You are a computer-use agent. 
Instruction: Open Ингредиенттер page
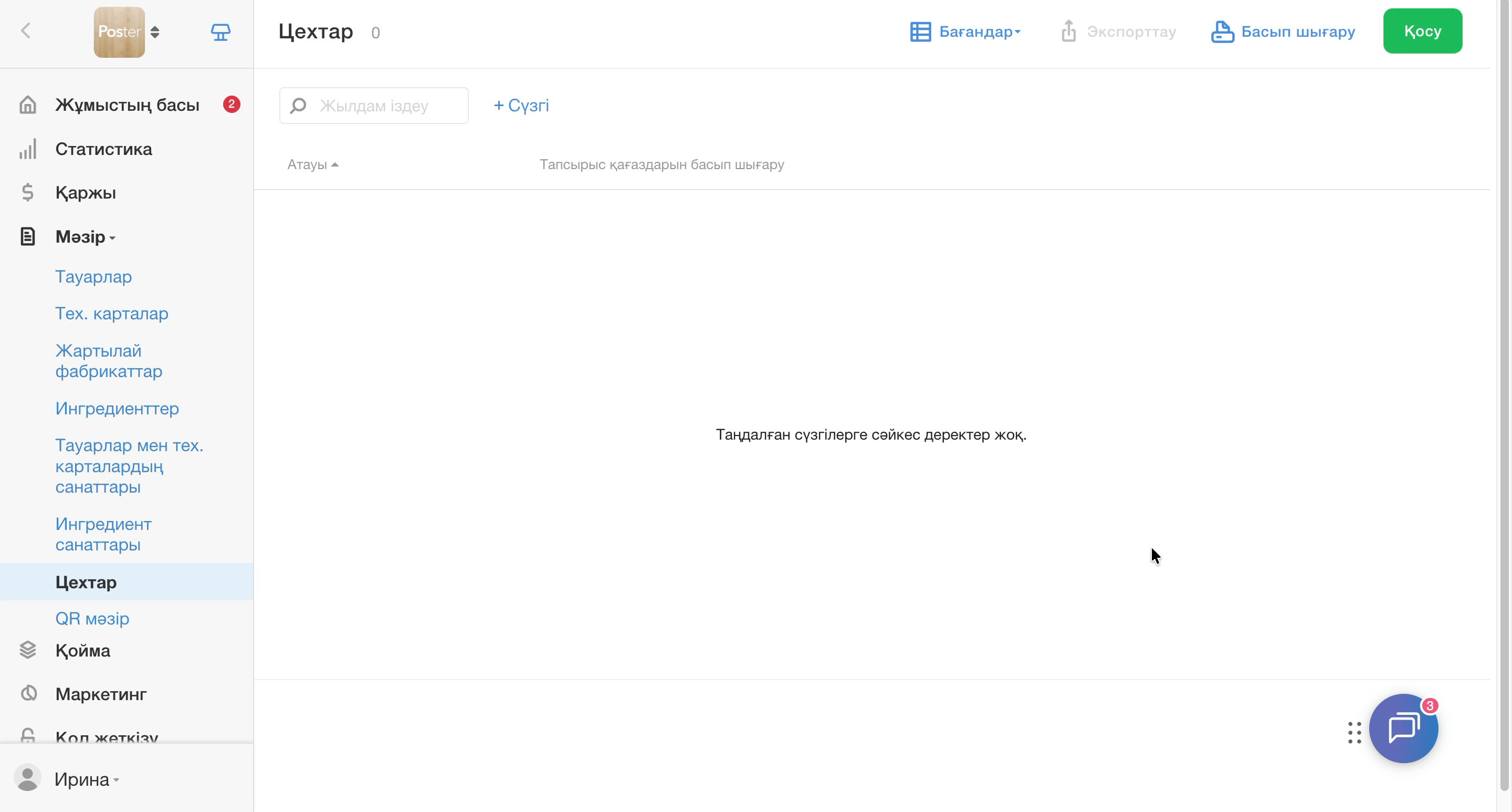117,409
